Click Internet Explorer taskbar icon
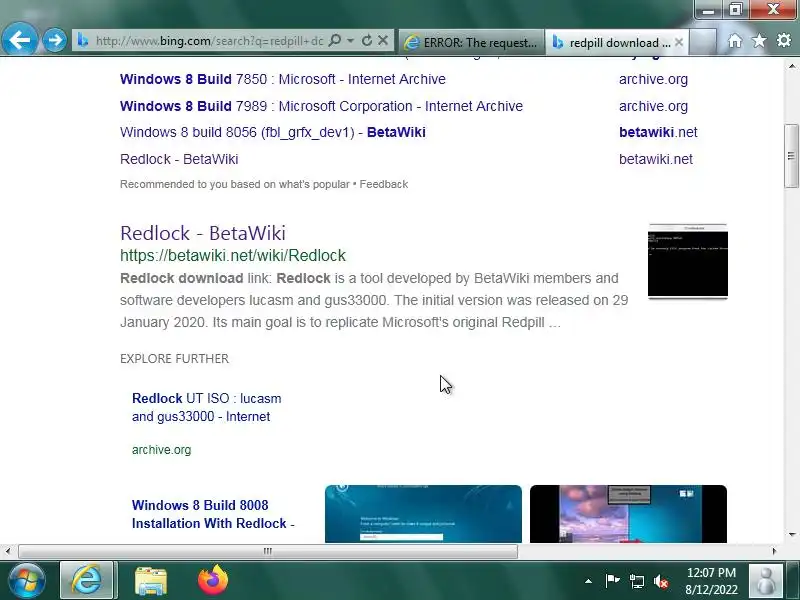The height and width of the screenshot is (600, 800). point(87,581)
